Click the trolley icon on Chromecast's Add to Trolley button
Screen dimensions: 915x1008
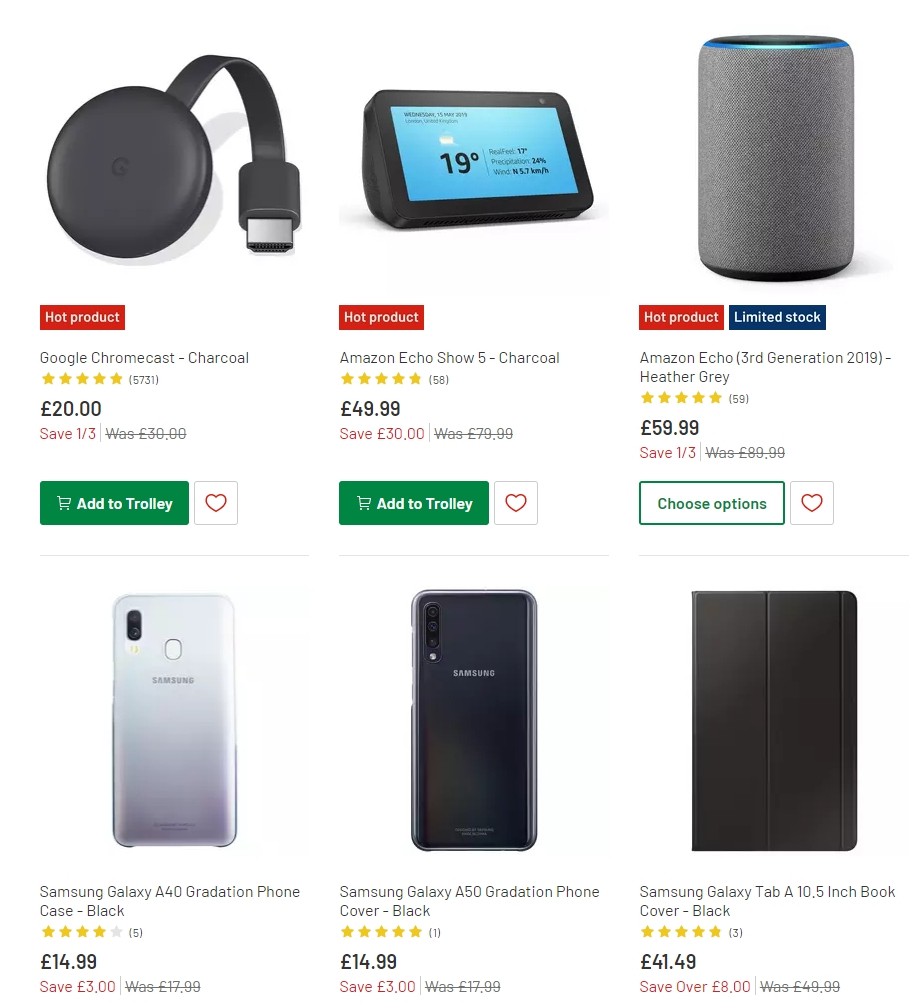(x=64, y=503)
